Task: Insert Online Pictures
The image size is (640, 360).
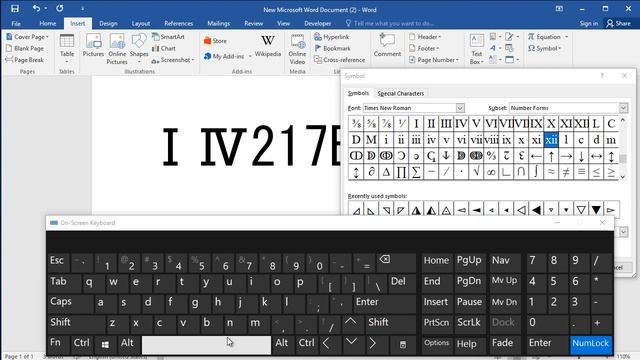Action: (117, 49)
